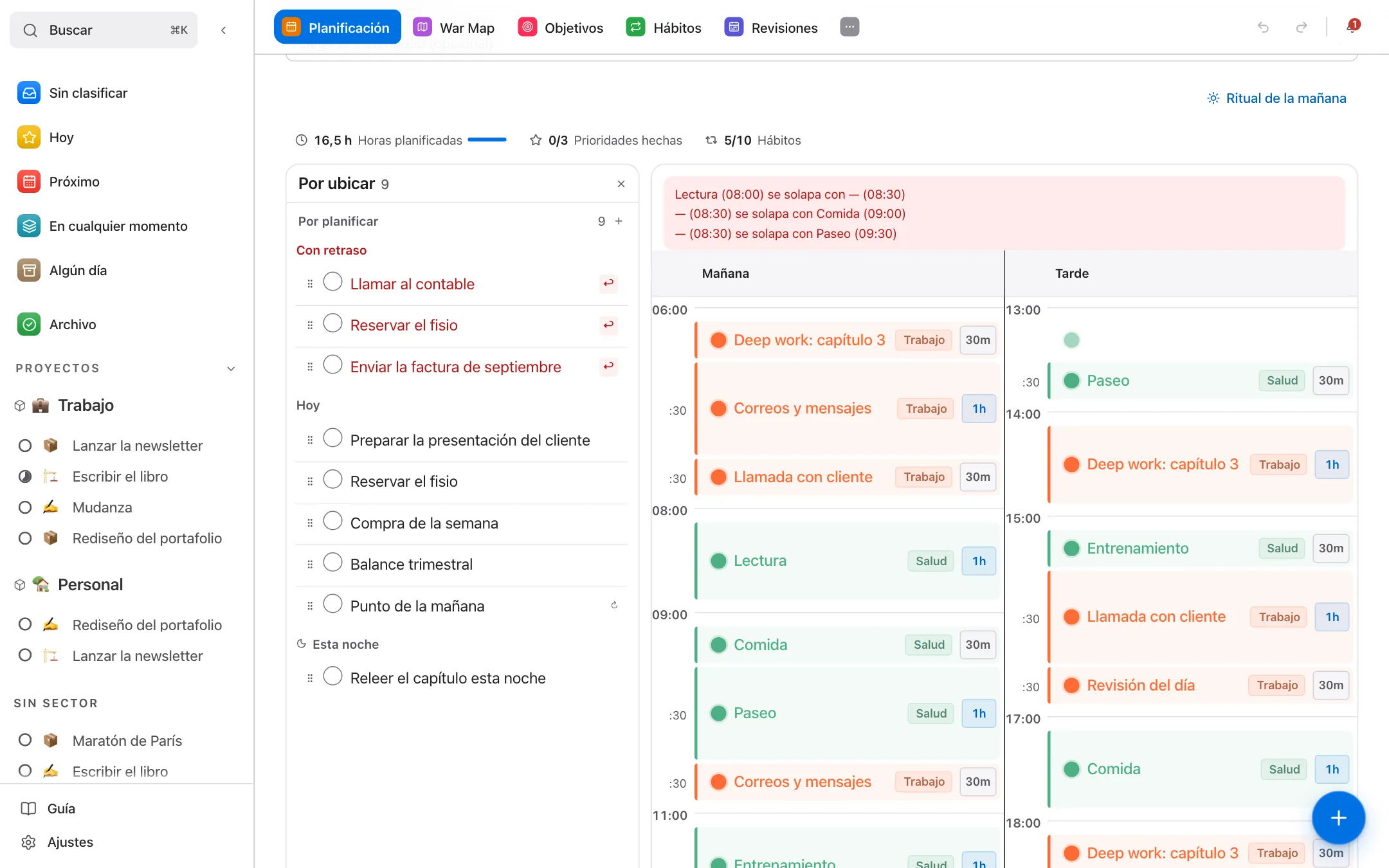Open the notifications bell icon

click(x=1352, y=27)
